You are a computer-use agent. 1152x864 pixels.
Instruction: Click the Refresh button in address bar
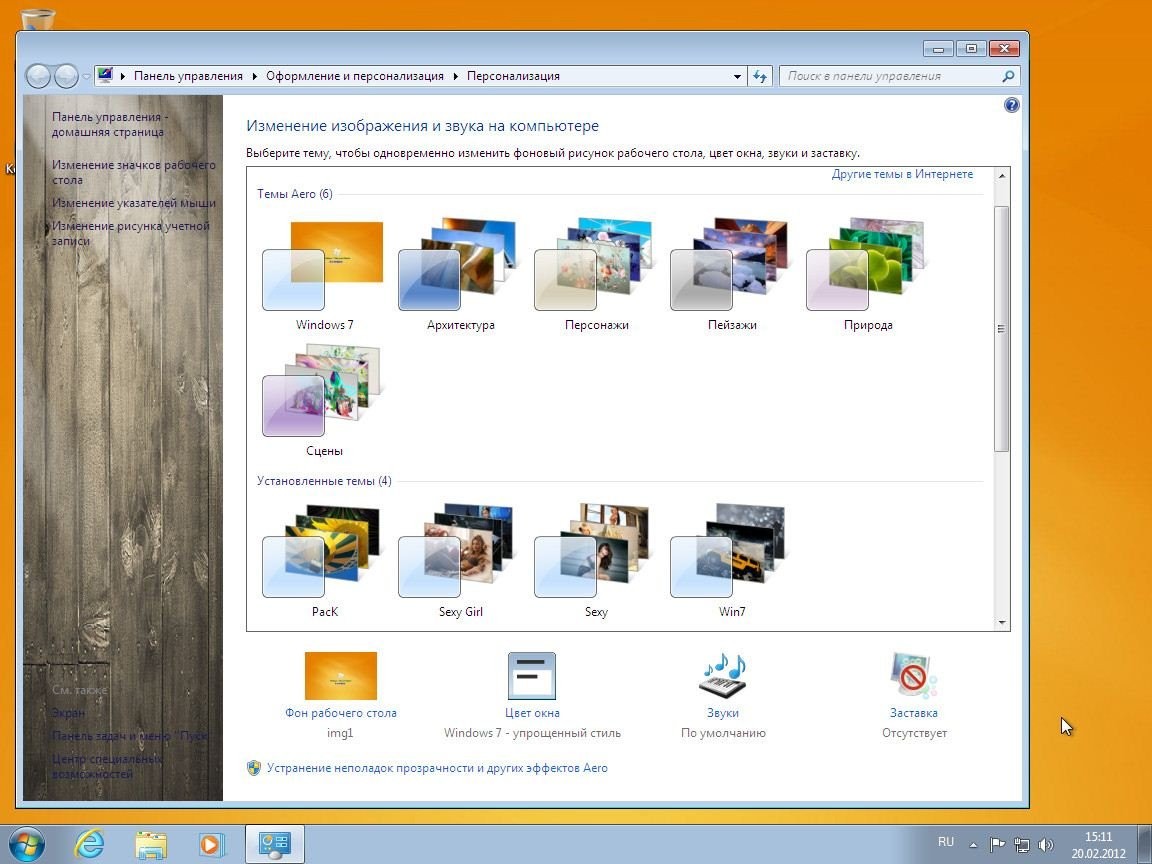point(760,76)
